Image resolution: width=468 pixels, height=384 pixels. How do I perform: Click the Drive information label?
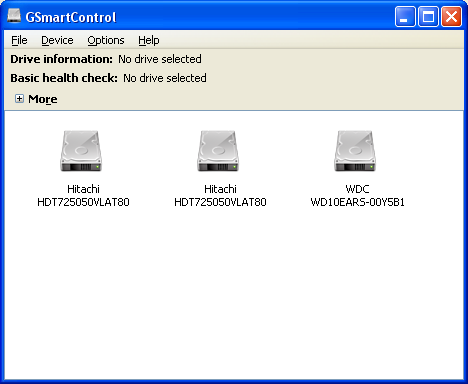click(x=62, y=59)
